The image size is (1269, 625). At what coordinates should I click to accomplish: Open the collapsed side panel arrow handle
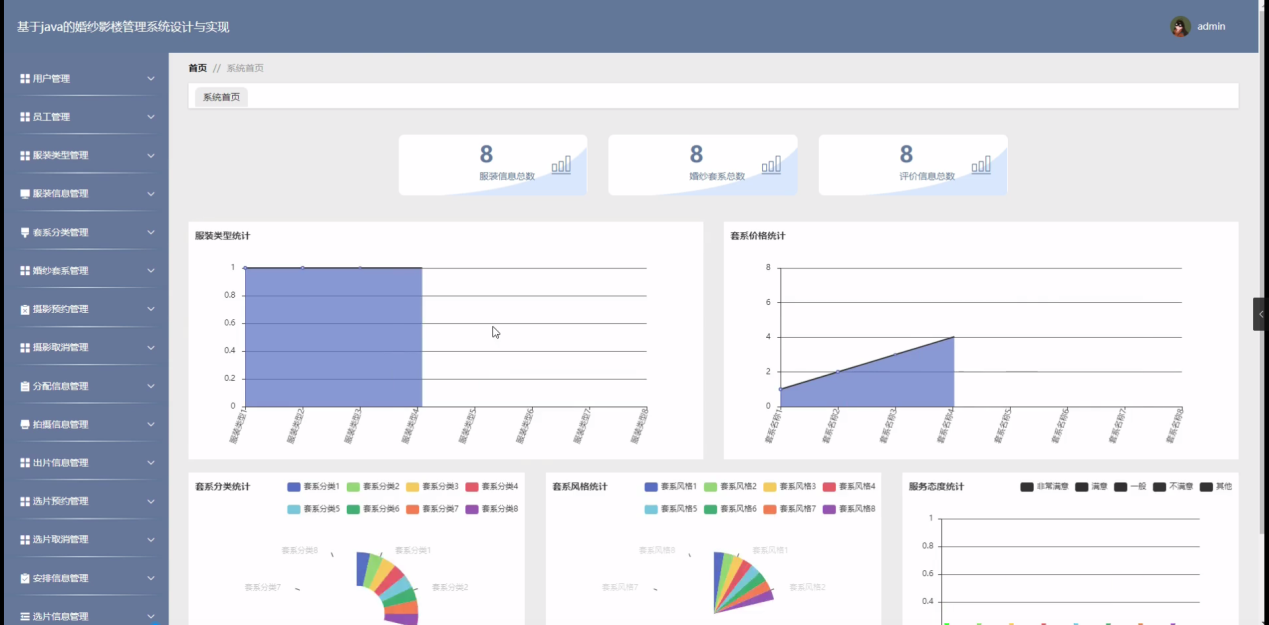1260,314
